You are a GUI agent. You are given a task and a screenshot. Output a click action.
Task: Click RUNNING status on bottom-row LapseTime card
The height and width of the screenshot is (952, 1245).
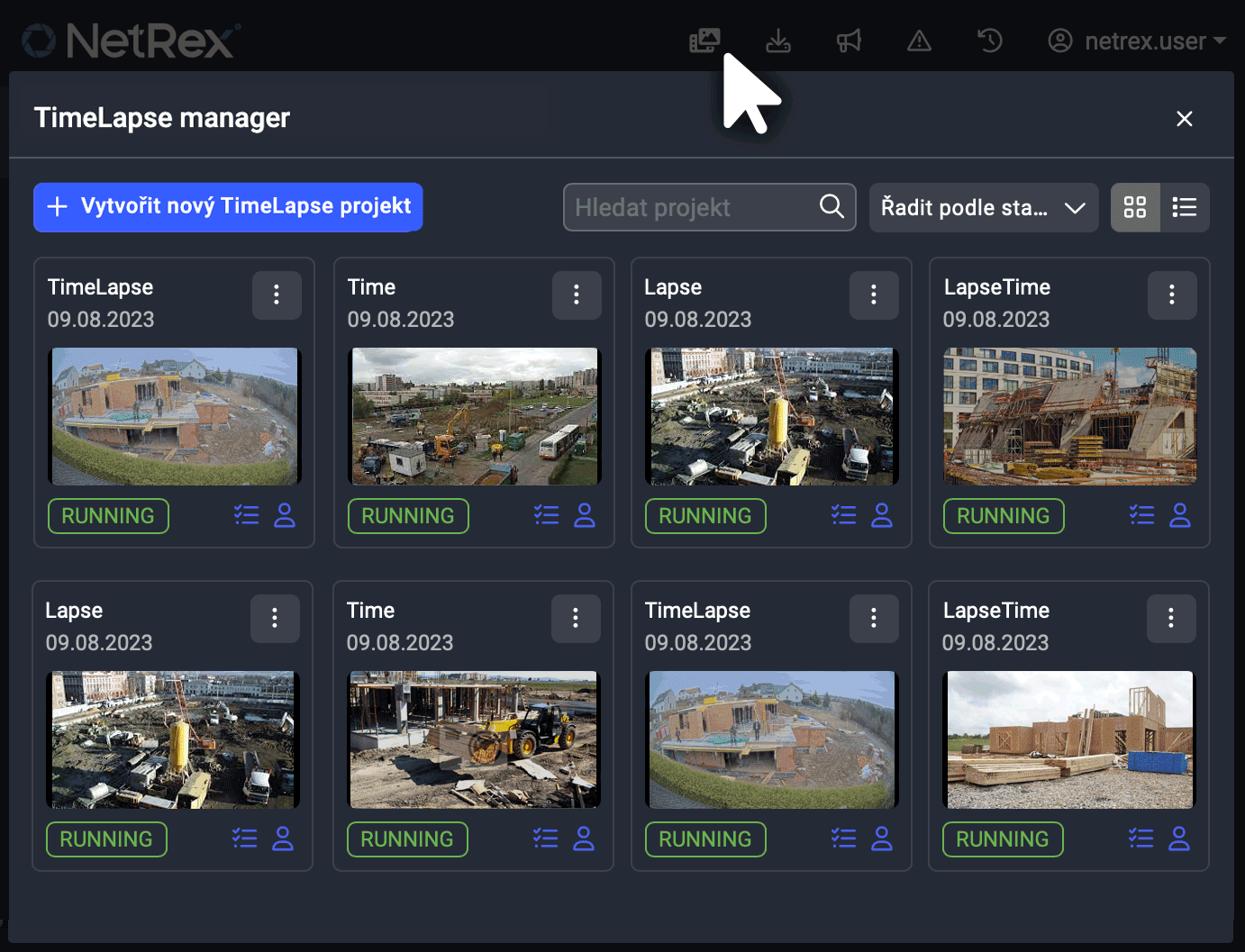click(1002, 839)
